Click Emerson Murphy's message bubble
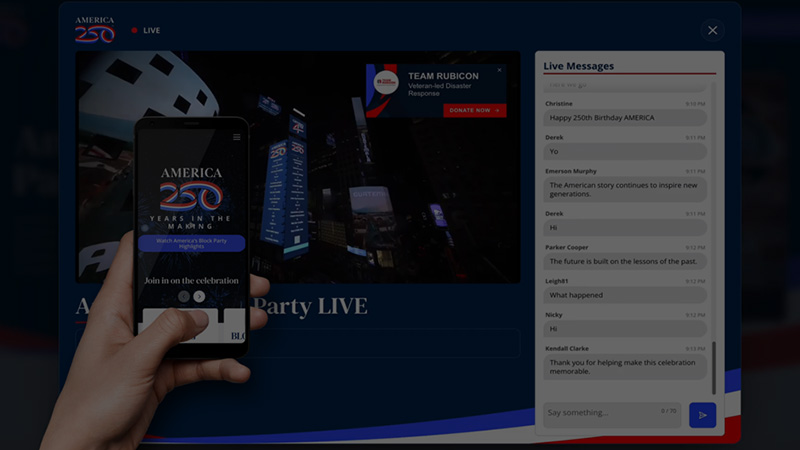 625,189
